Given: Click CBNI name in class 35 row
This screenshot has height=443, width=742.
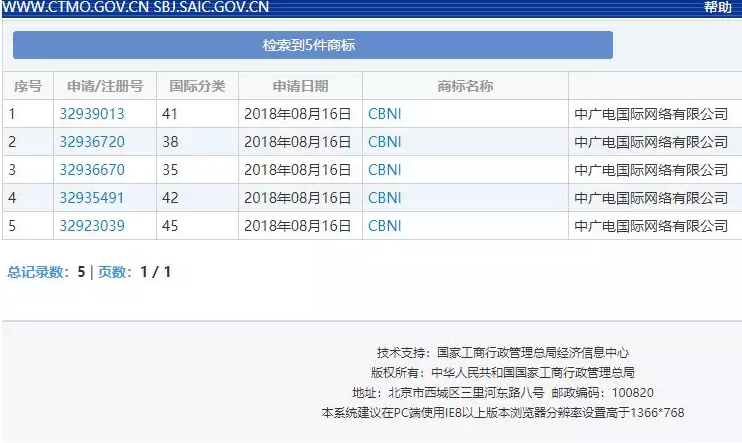Looking at the screenshot, I should click(384, 170).
